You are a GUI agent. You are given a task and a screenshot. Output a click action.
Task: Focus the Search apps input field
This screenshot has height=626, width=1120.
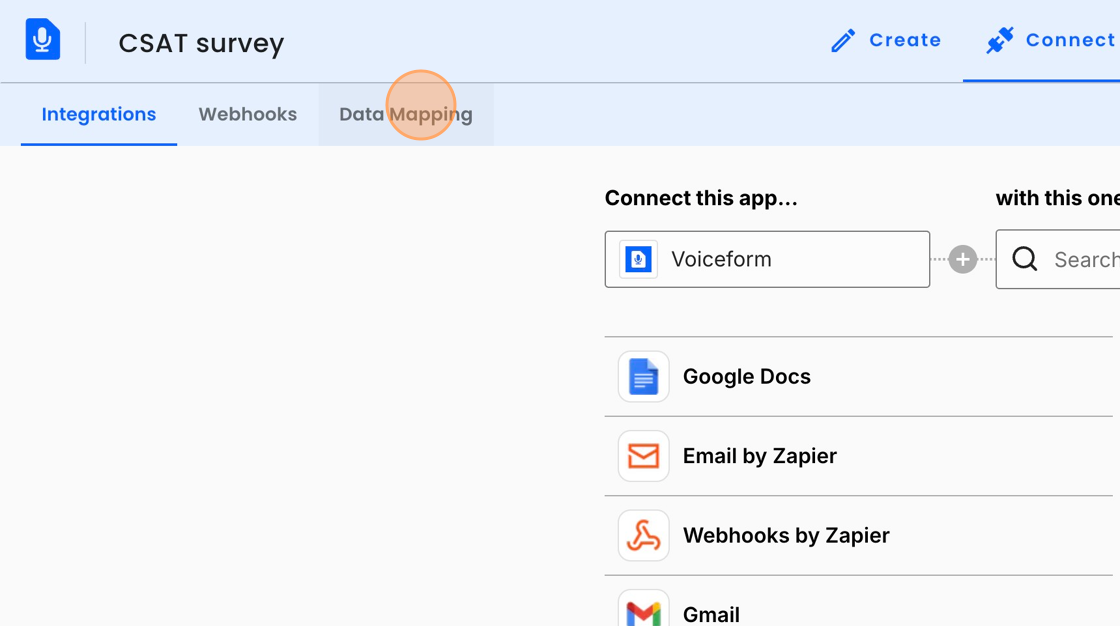1058,259
